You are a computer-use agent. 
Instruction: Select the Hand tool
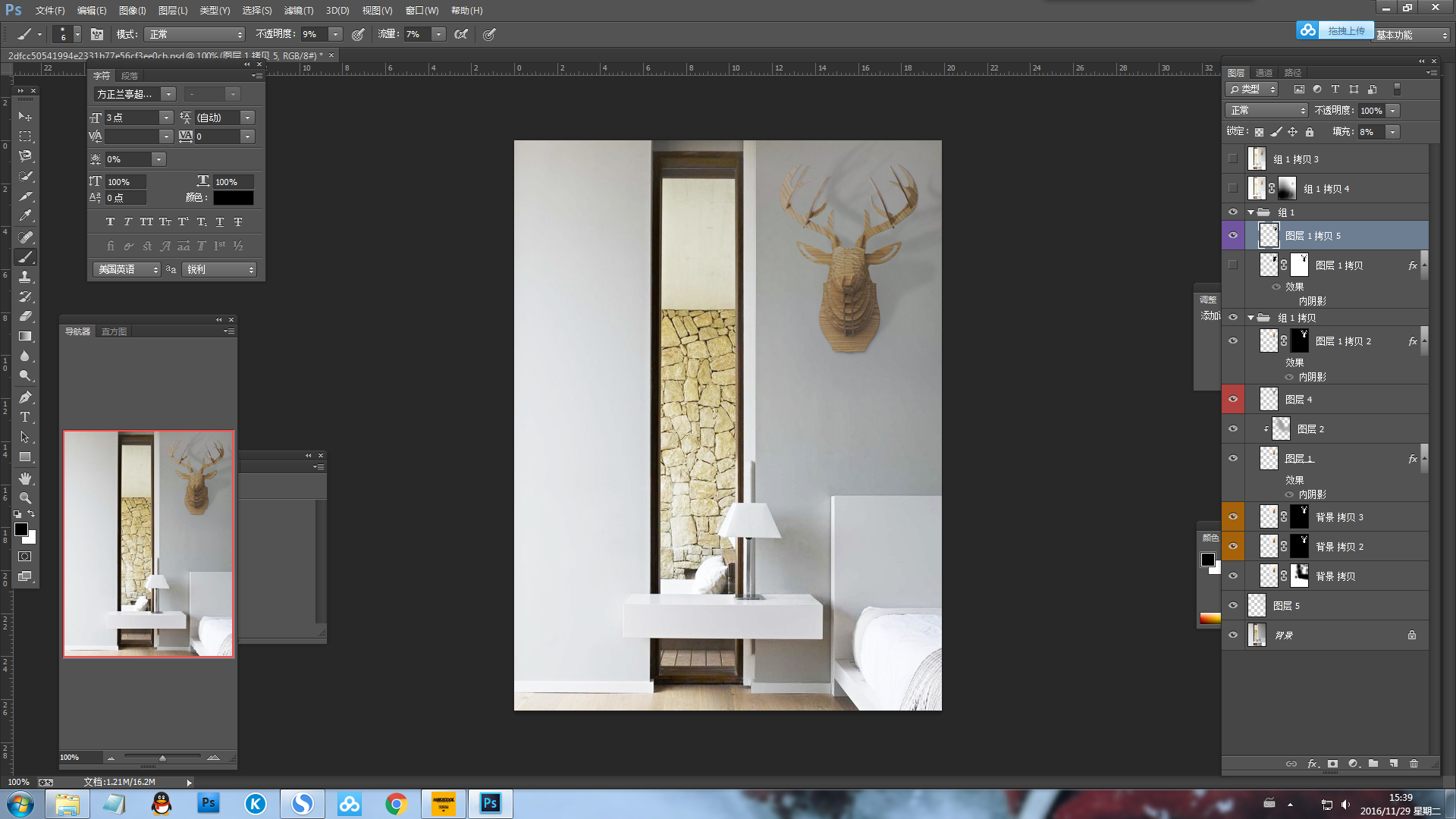[x=25, y=479]
